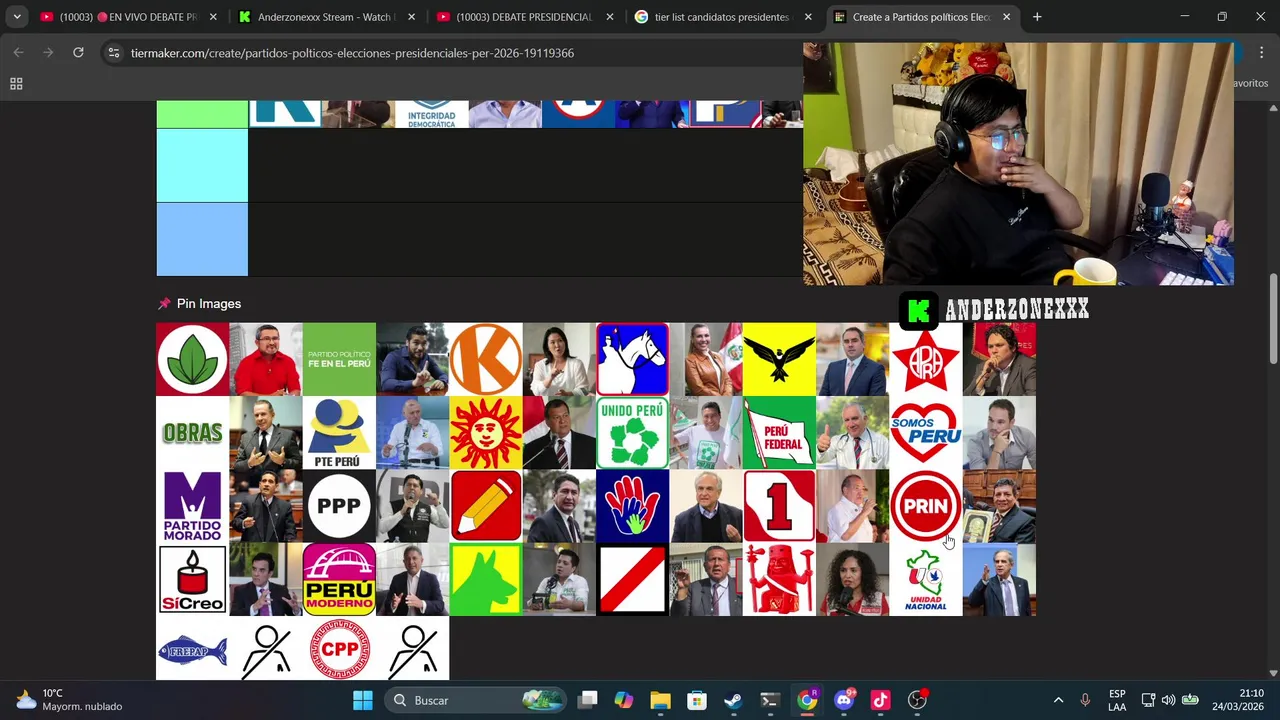Pick the man in red shirt photo

pos(266,359)
